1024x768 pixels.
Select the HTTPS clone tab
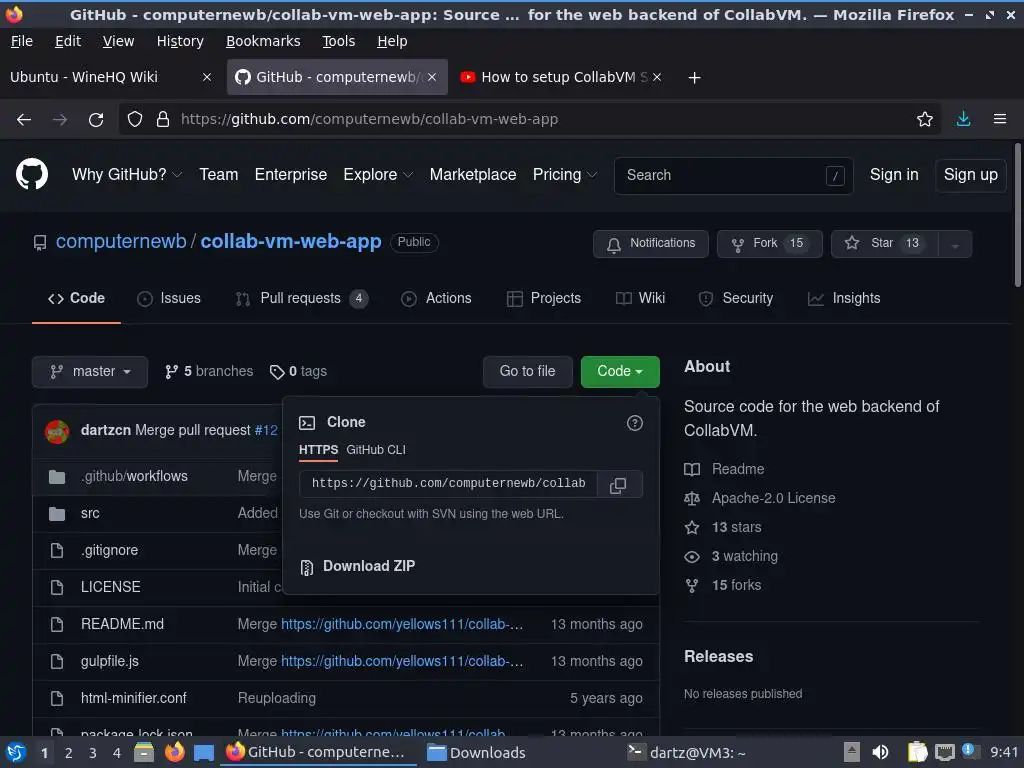pyautogui.click(x=318, y=450)
